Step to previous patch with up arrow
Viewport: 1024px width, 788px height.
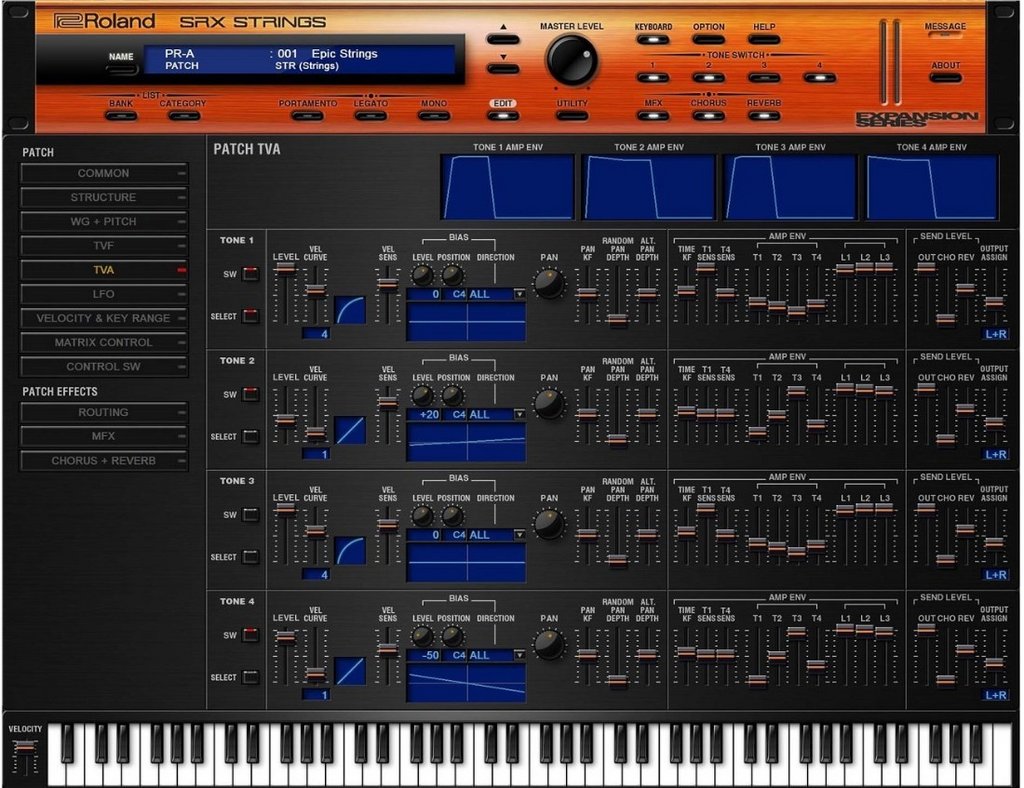[x=503, y=39]
